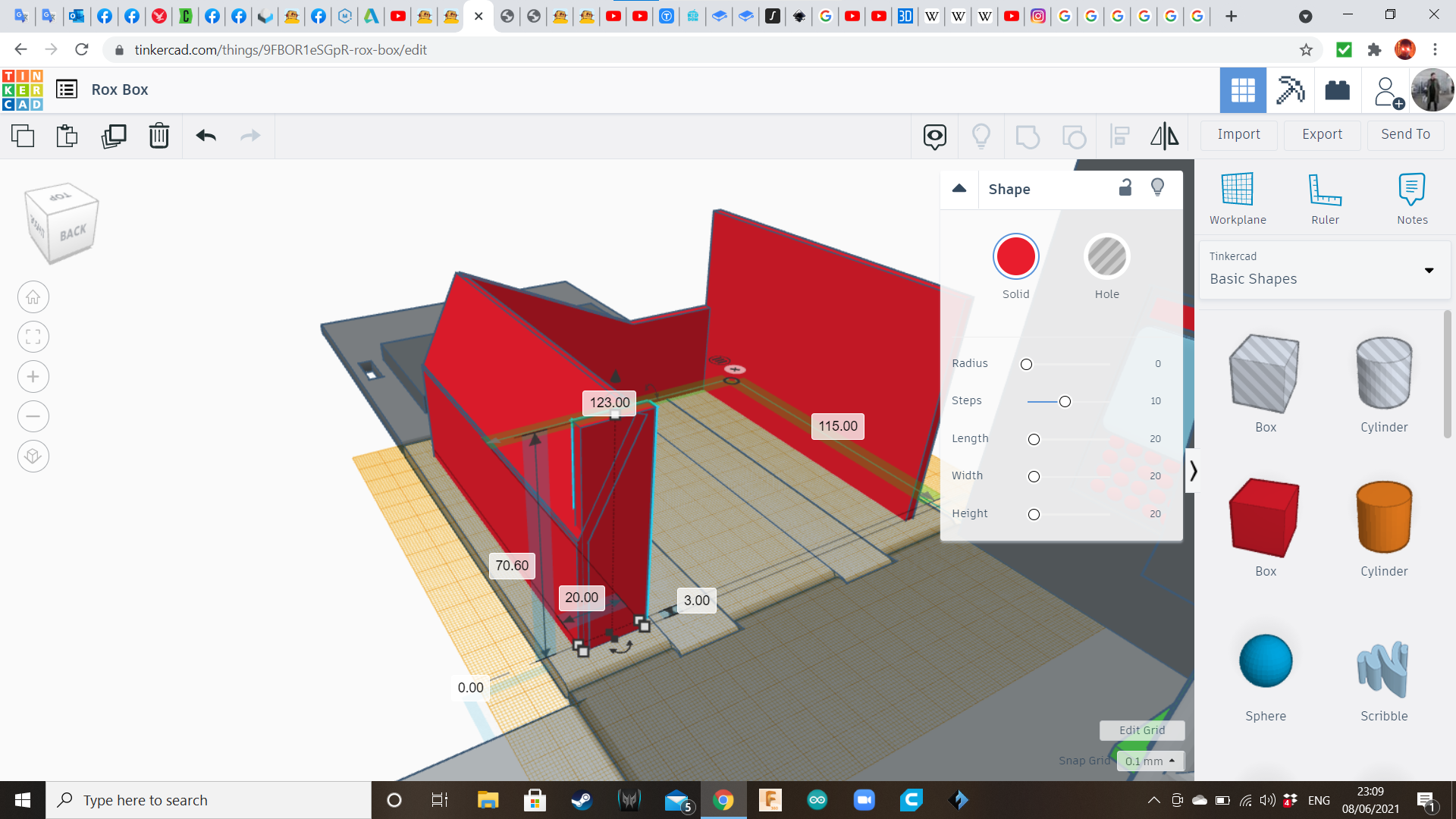The width and height of the screenshot is (1456, 819).
Task: Open Snap Grid 0.1 mm dropdown
Action: [1150, 761]
